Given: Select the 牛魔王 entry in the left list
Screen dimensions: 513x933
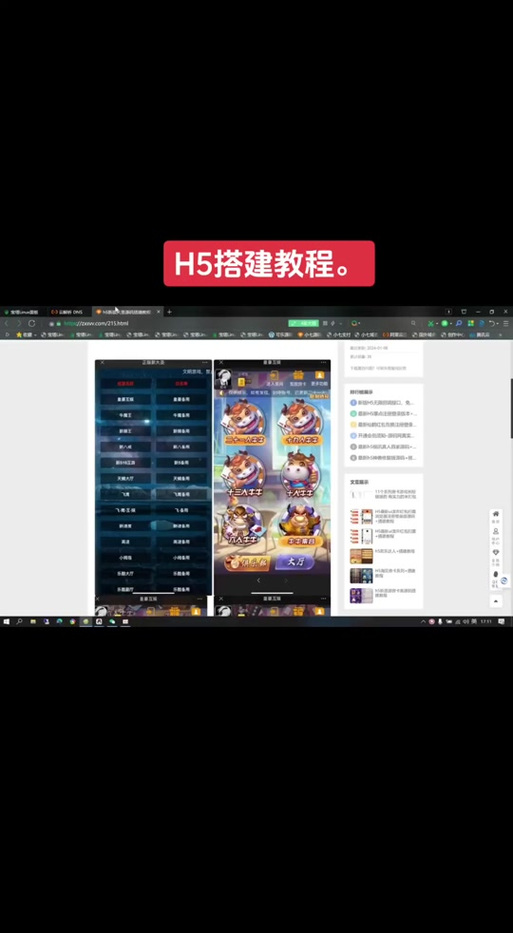Looking at the screenshot, I should click(x=125, y=415).
